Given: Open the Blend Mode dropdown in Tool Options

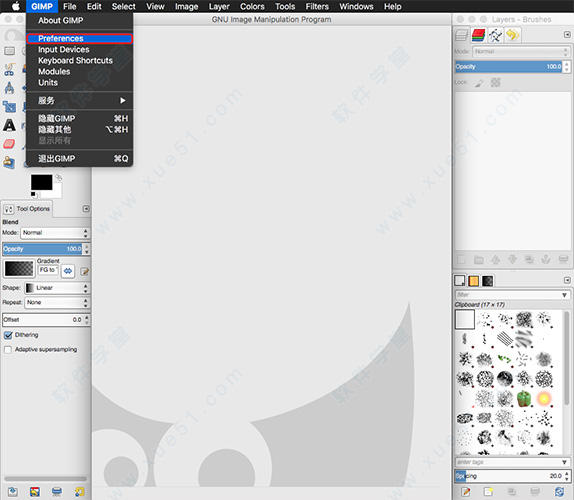Looking at the screenshot, I should (x=55, y=233).
